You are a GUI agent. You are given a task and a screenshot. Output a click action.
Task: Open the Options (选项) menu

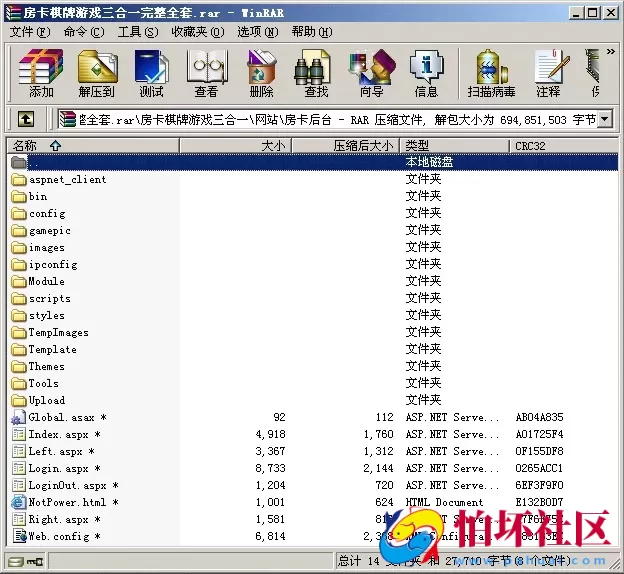[258, 32]
